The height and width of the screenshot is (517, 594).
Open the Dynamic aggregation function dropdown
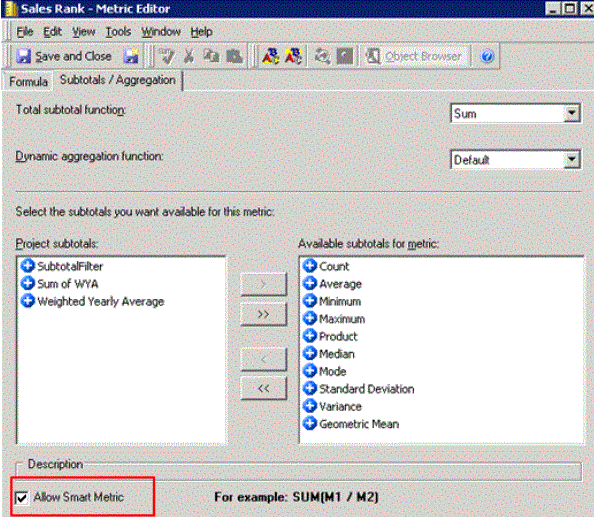pyautogui.click(x=572, y=159)
